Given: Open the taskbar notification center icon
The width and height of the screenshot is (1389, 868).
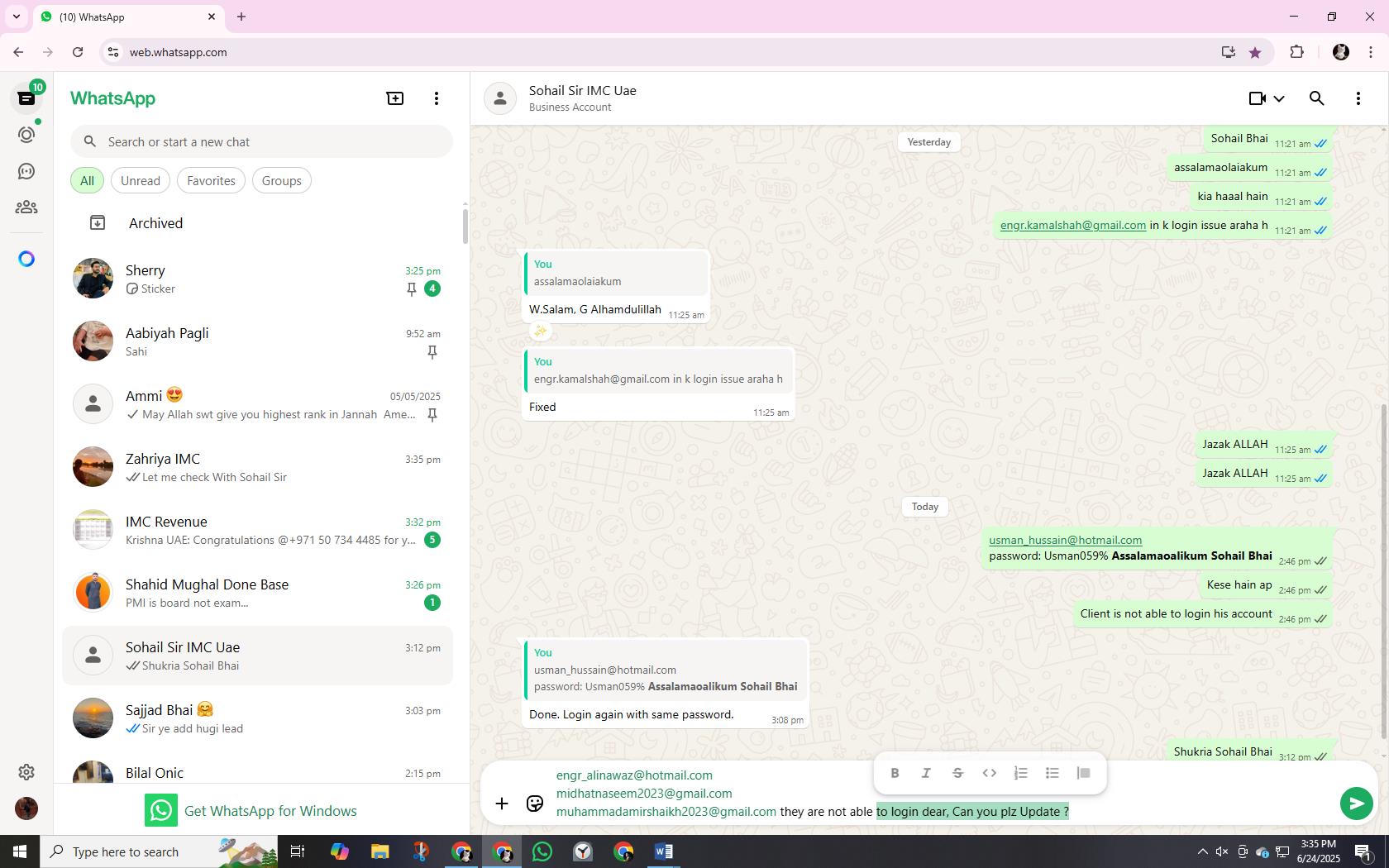Looking at the screenshot, I should [x=1363, y=851].
